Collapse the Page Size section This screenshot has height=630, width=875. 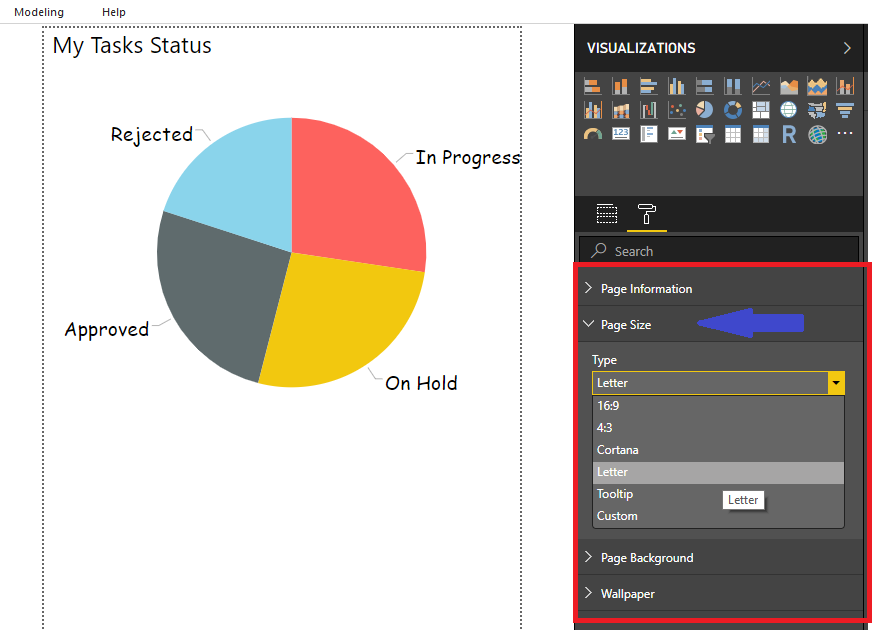click(x=630, y=323)
